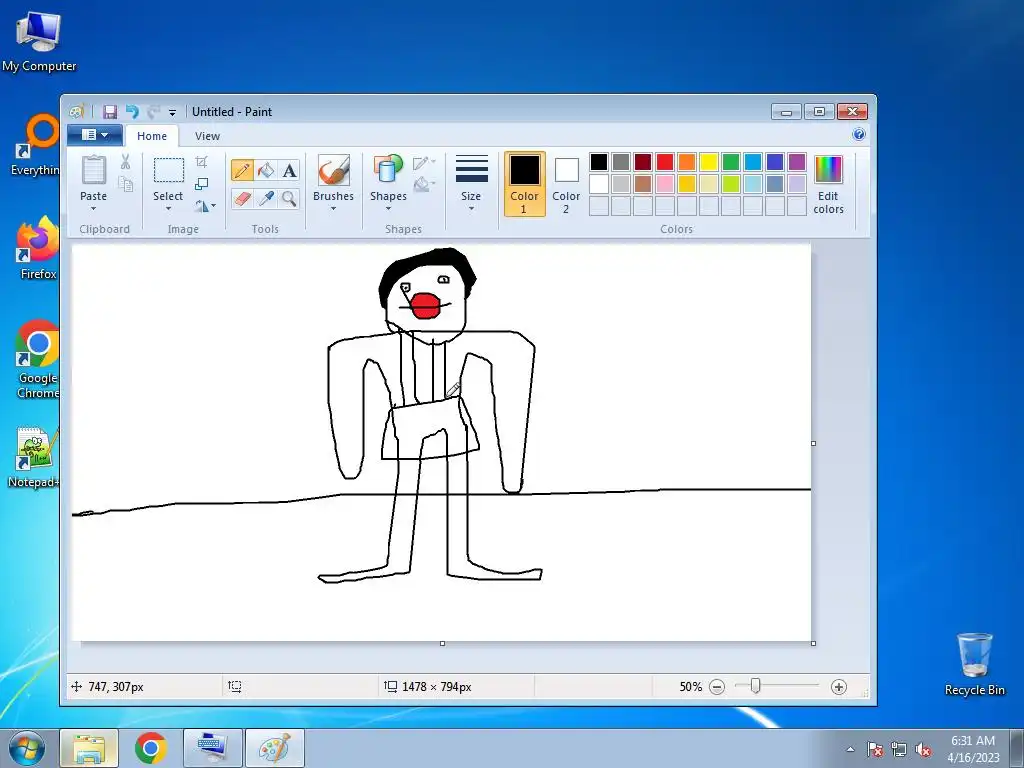Click Chrome icon in the taskbar
This screenshot has width=1024, height=768.
coord(151,748)
